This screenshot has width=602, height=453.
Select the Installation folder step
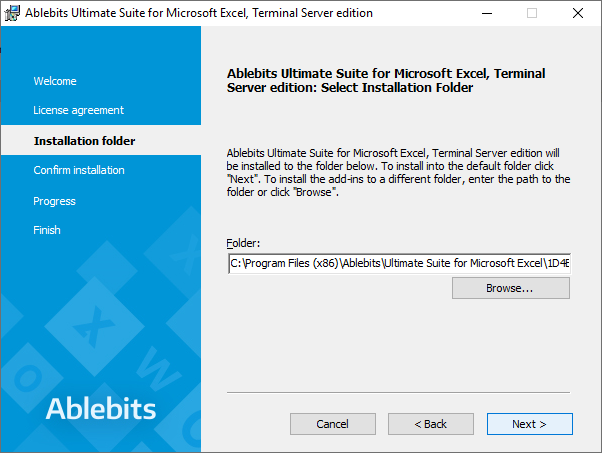pos(84,141)
